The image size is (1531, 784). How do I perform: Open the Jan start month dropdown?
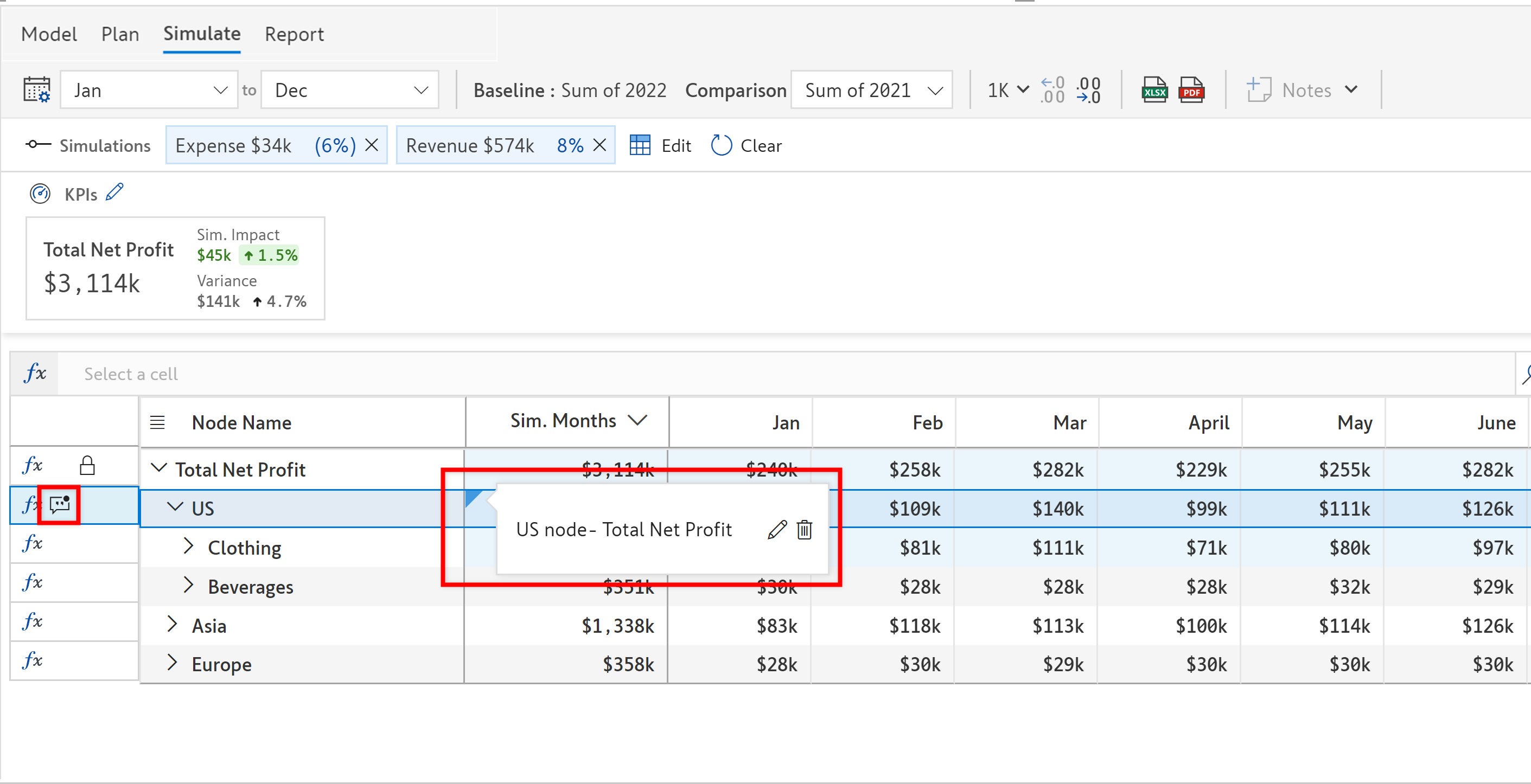[149, 91]
